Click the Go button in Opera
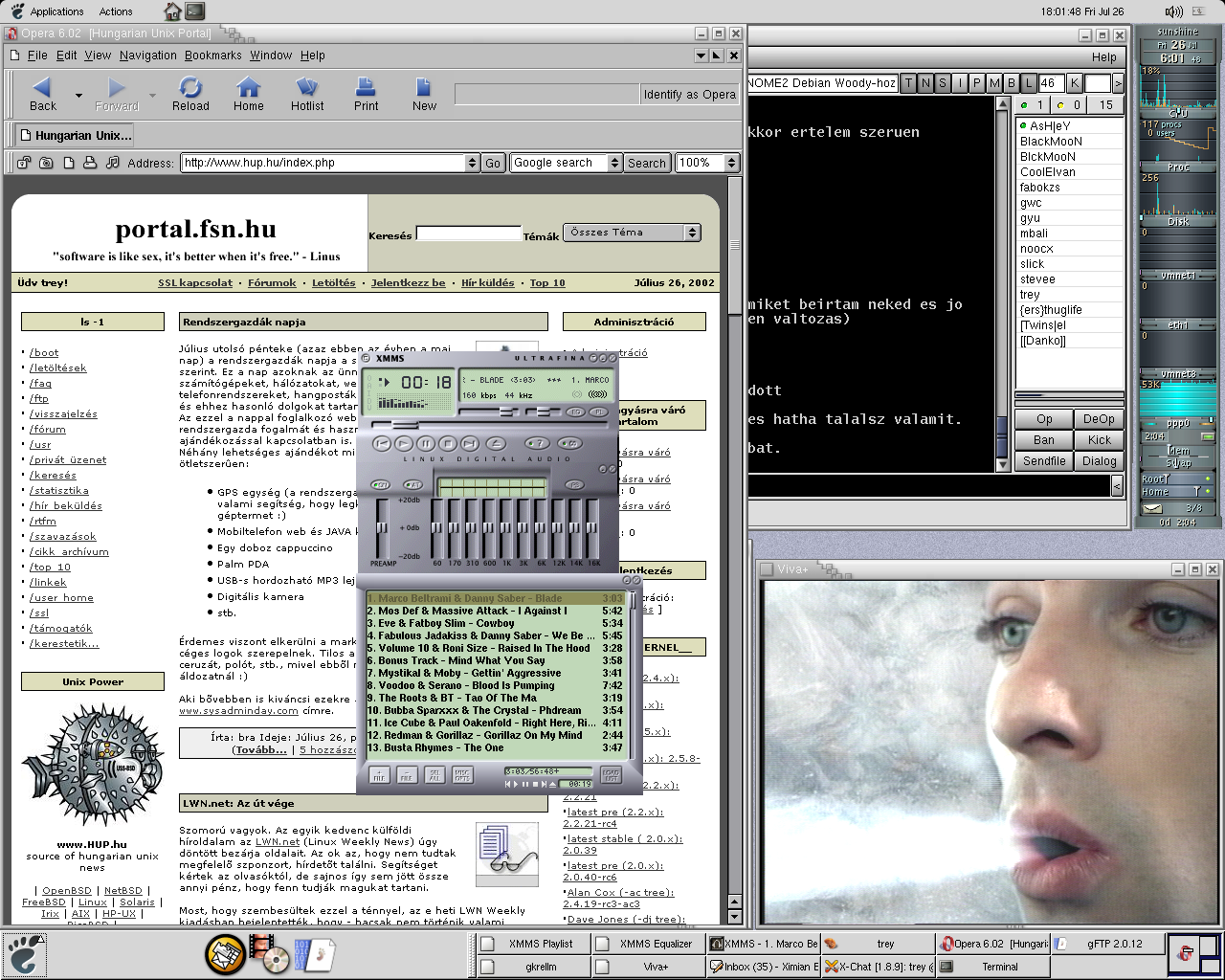Viewport: 1225px width, 980px height. click(x=493, y=163)
